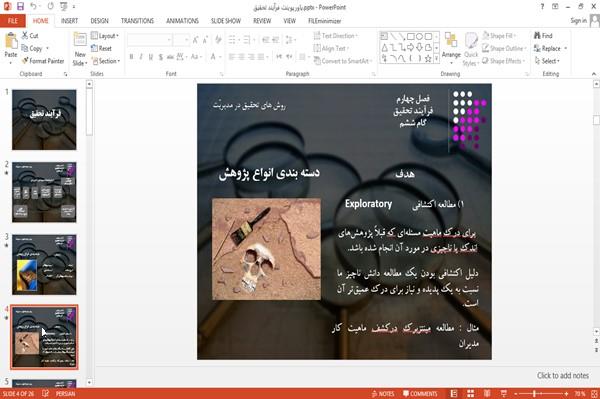The height and width of the screenshot is (399, 600).
Task: Click Decrease Font Size icon
Action: coord(205,40)
